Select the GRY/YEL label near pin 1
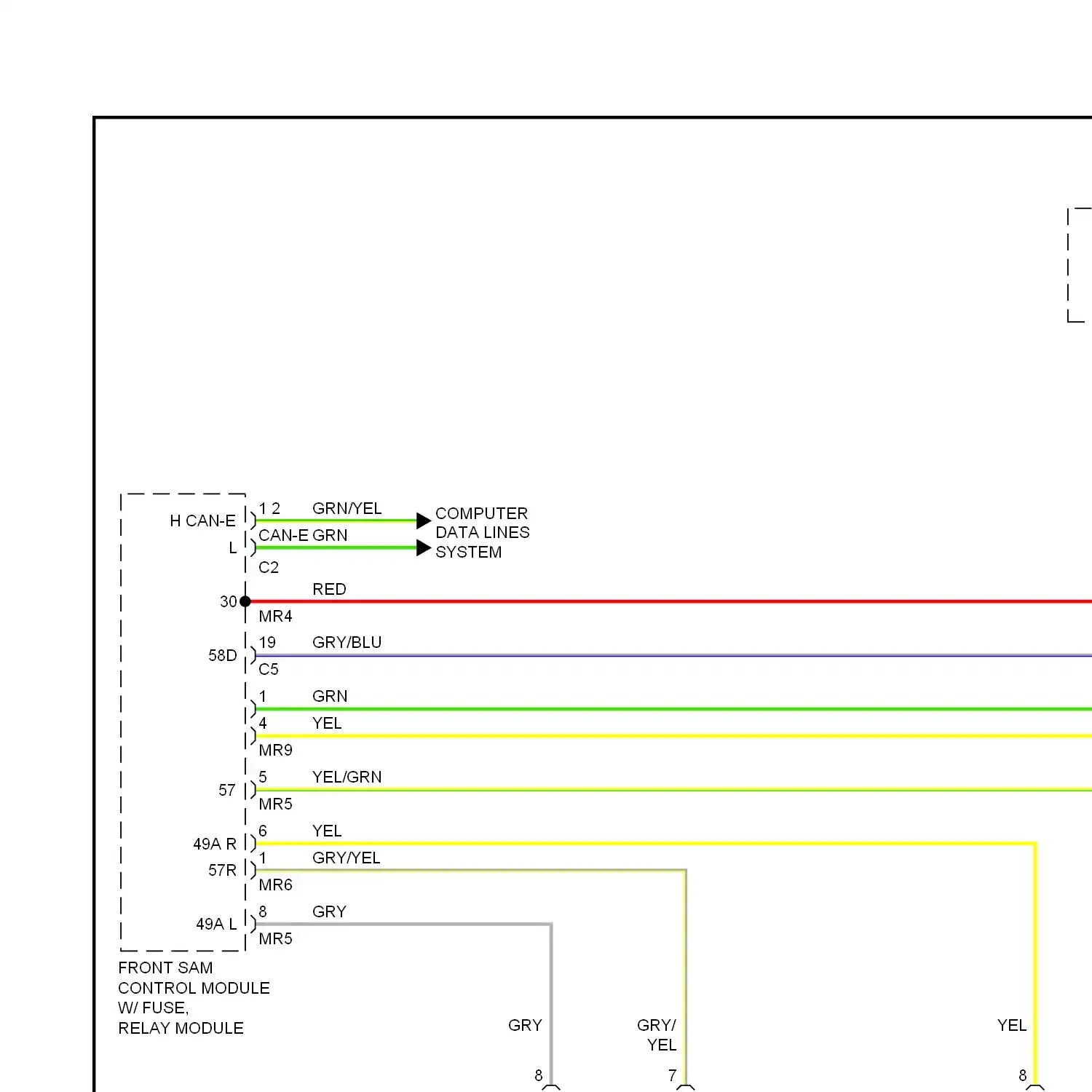1092x1092 pixels. (x=346, y=858)
